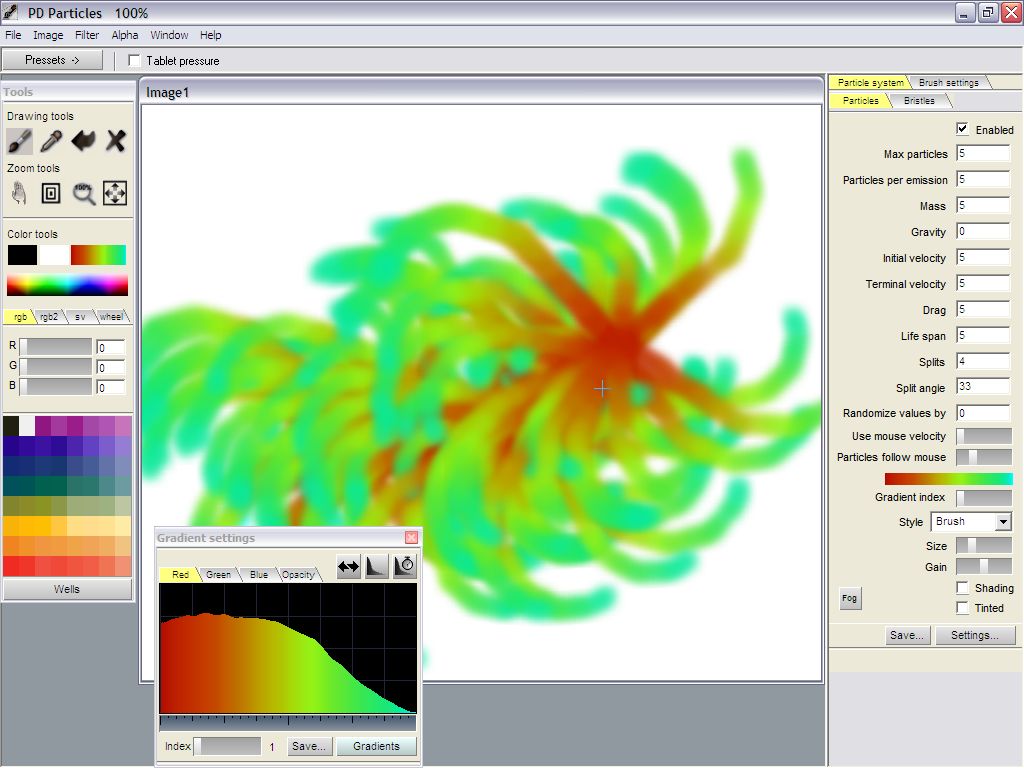Click the four-arrow fit-to-window zoom icon

[115, 193]
